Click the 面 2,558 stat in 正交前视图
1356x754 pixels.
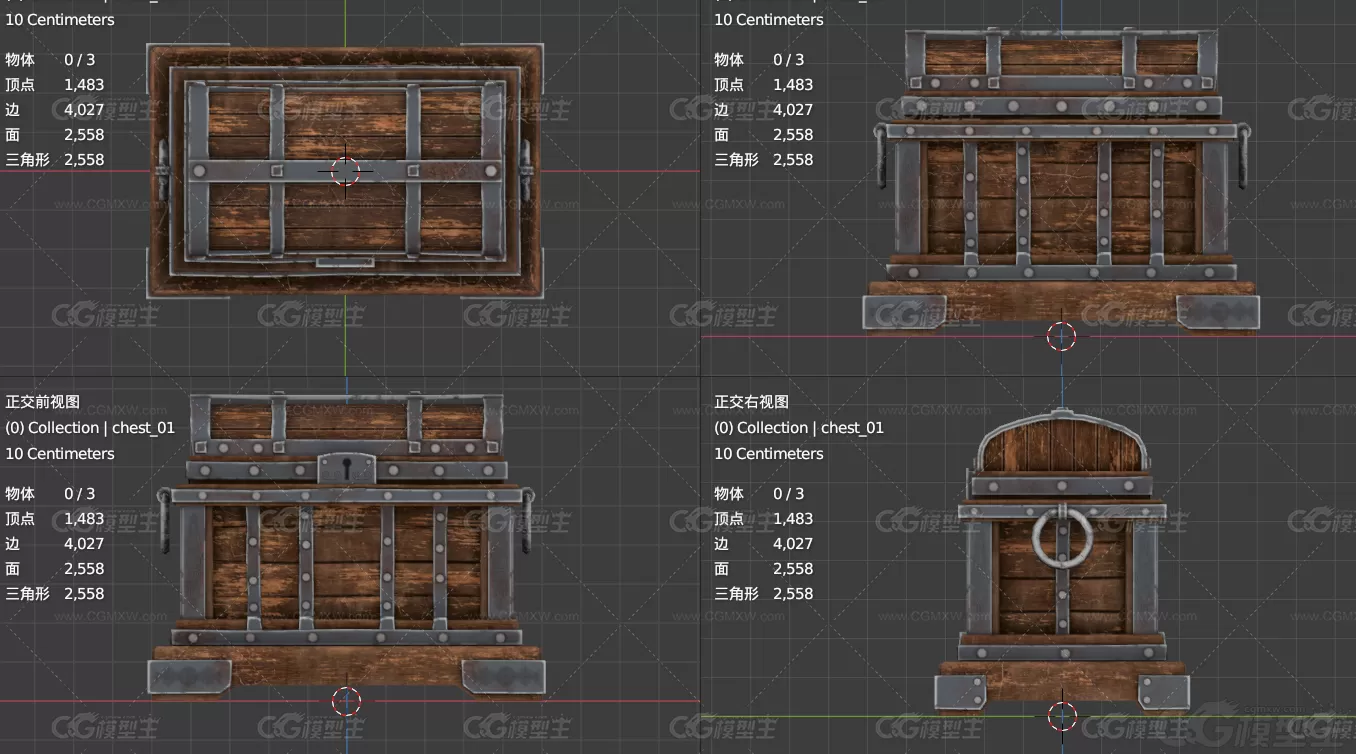54,569
